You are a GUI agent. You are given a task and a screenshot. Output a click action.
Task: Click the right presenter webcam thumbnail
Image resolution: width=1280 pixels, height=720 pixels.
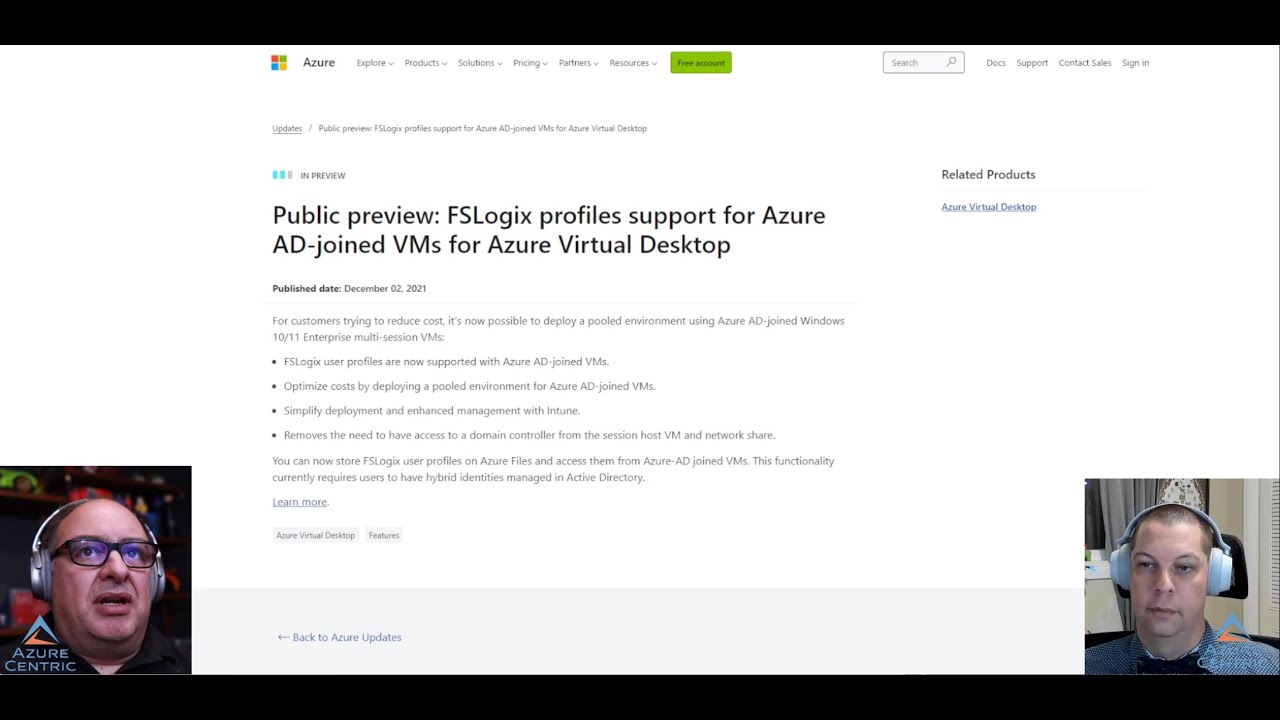tap(1182, 577)
